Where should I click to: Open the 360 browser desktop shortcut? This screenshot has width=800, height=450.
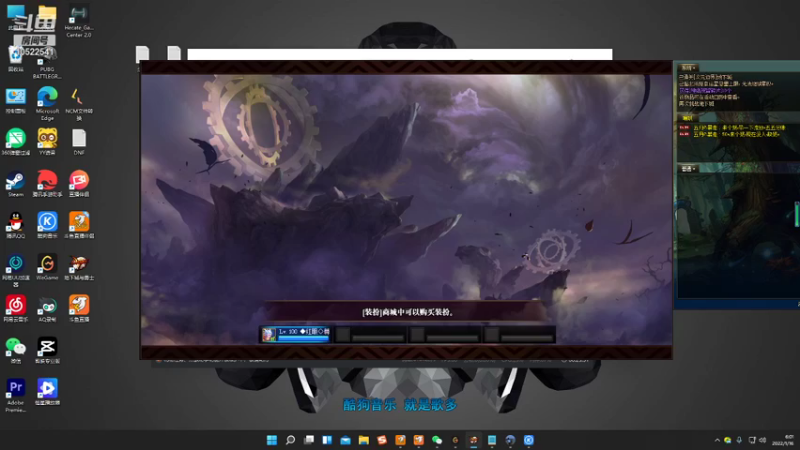click(16, 142)
